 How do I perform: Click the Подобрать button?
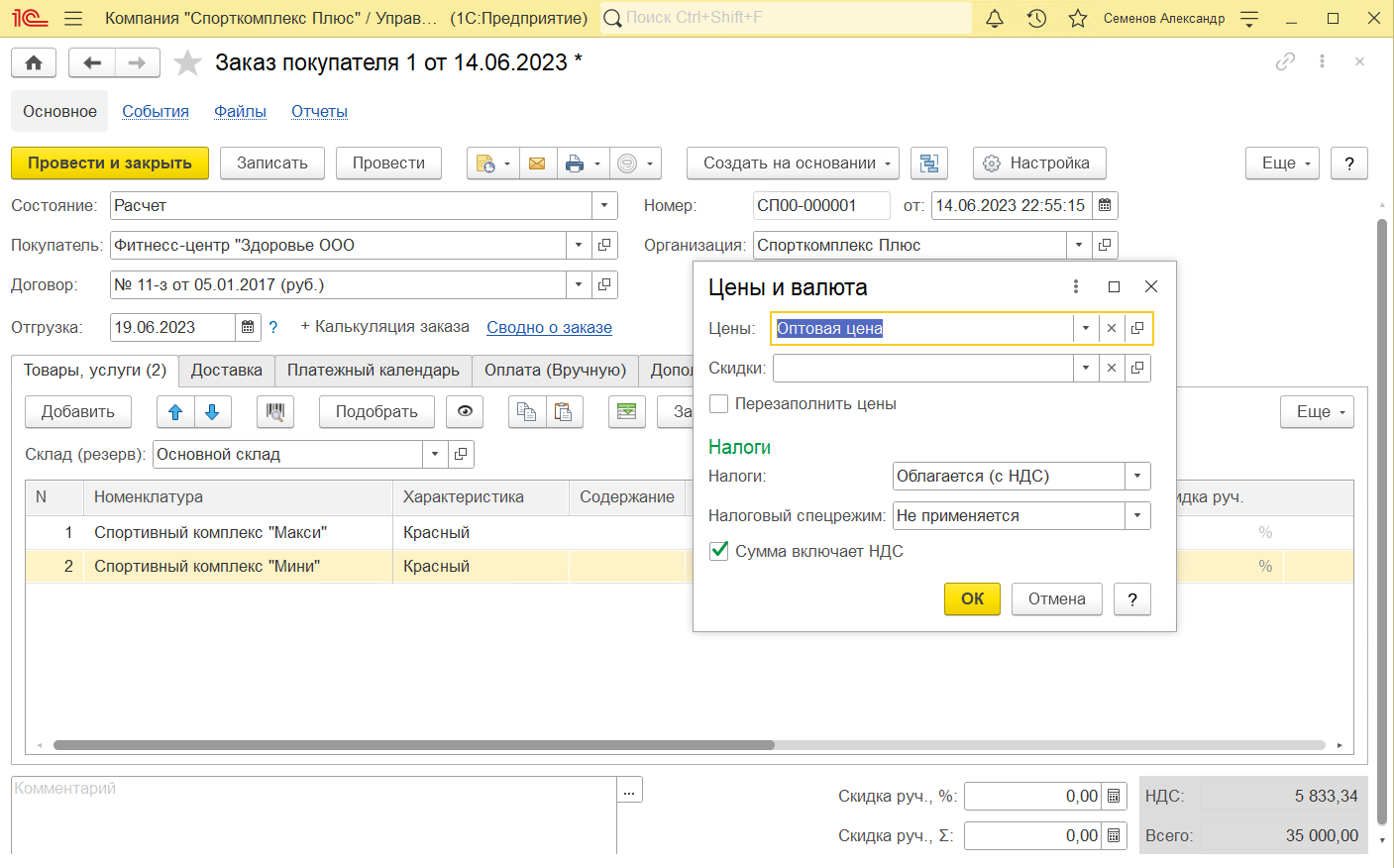tap(376, 412)
